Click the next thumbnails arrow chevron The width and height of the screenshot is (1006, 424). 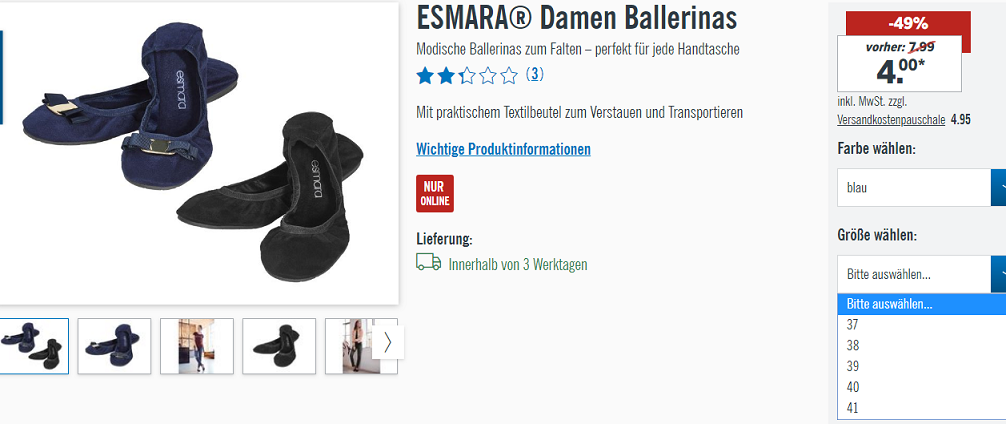[388, 343]
